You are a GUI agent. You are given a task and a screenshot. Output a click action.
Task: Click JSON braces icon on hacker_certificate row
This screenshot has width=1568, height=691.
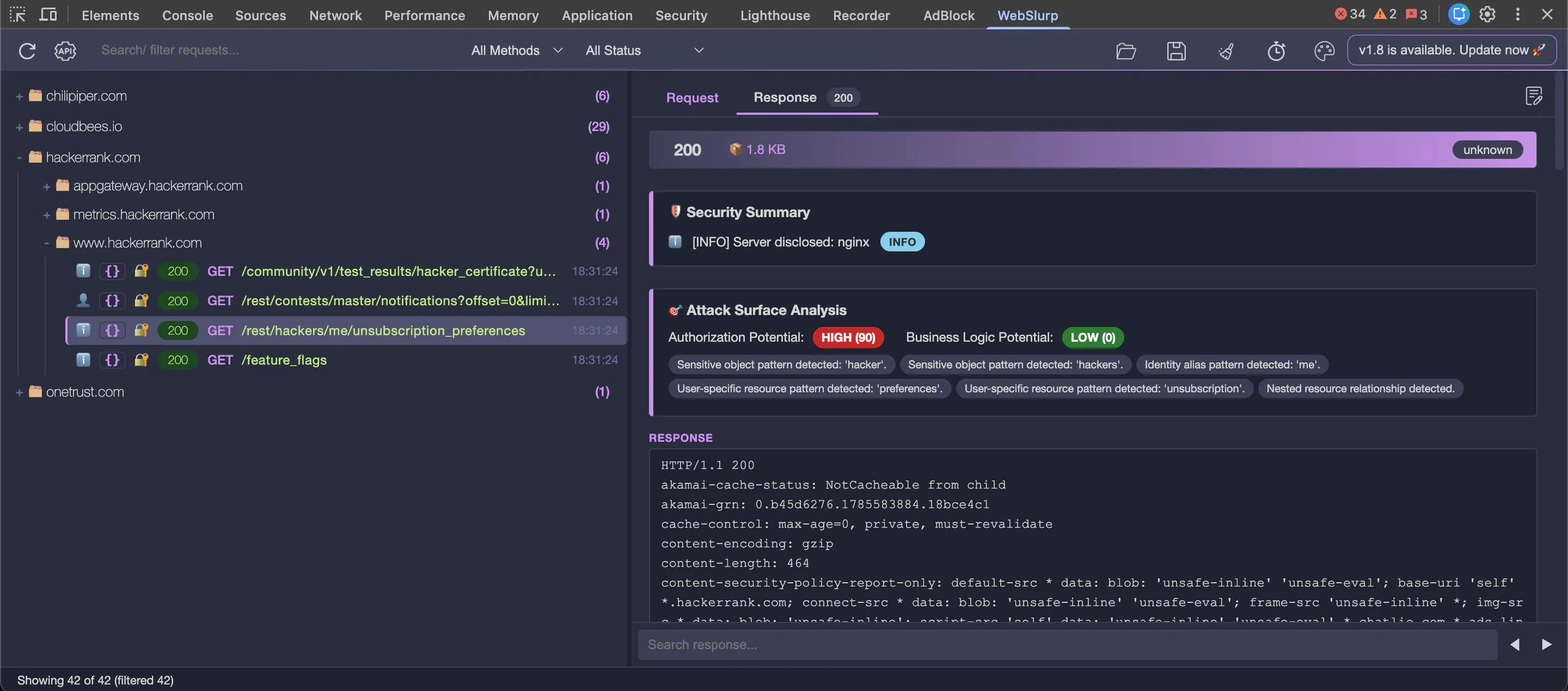[112, 270]
